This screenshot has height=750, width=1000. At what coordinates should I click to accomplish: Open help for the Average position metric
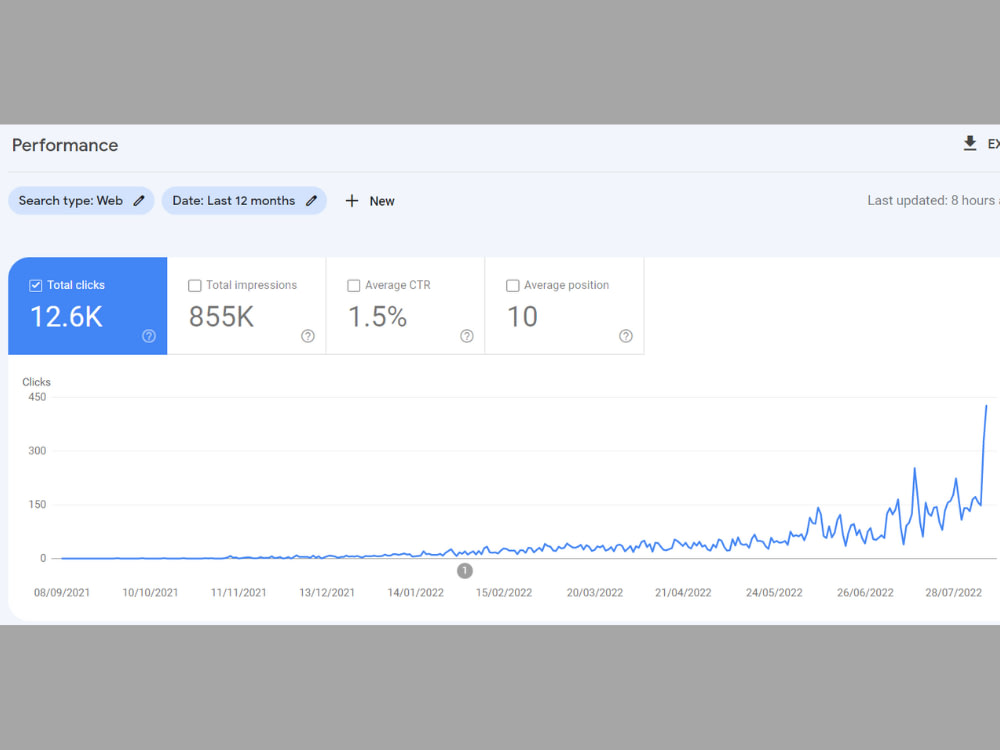pos(625,336)
